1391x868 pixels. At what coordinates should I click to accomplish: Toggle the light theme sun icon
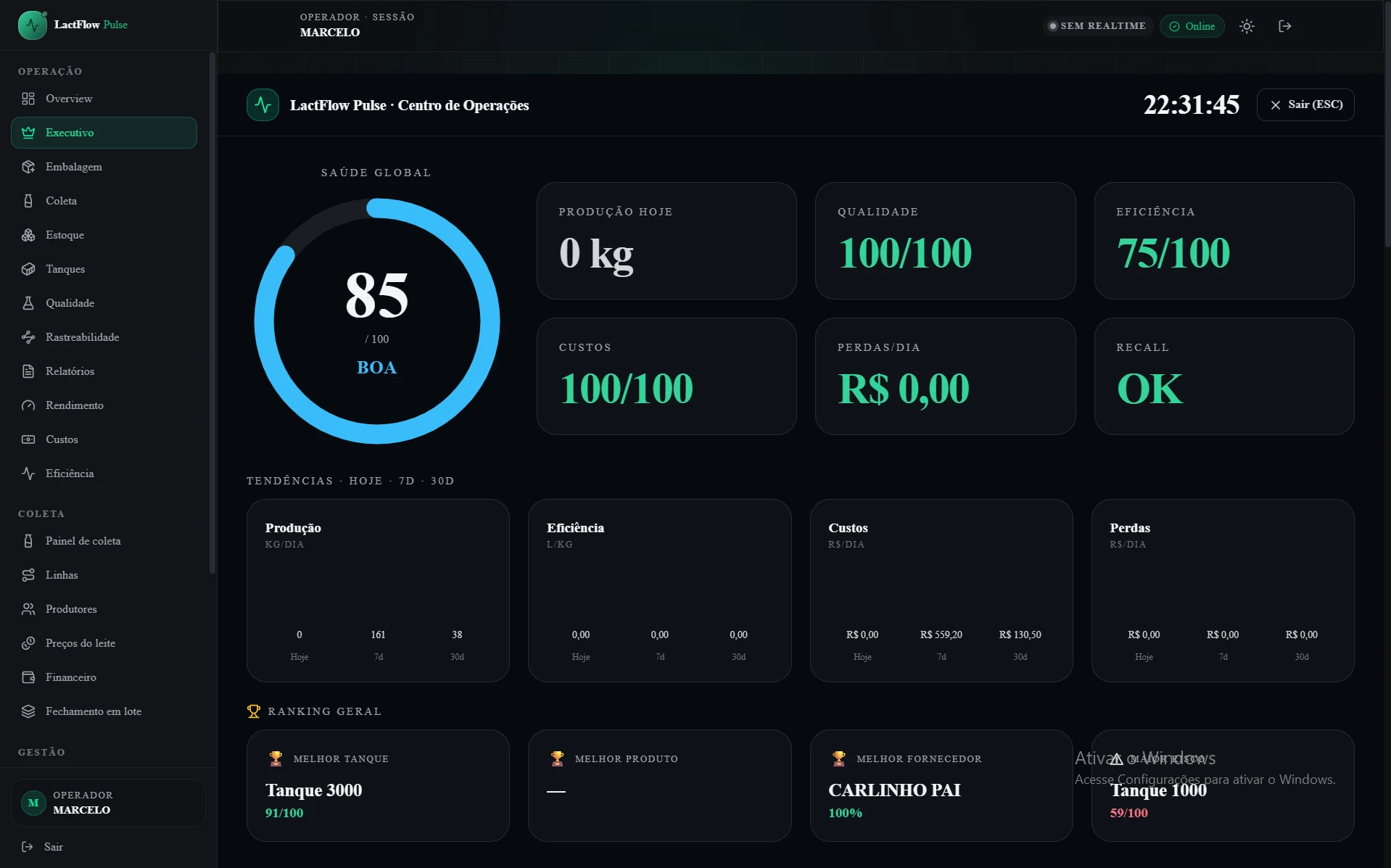point(1247,26)
